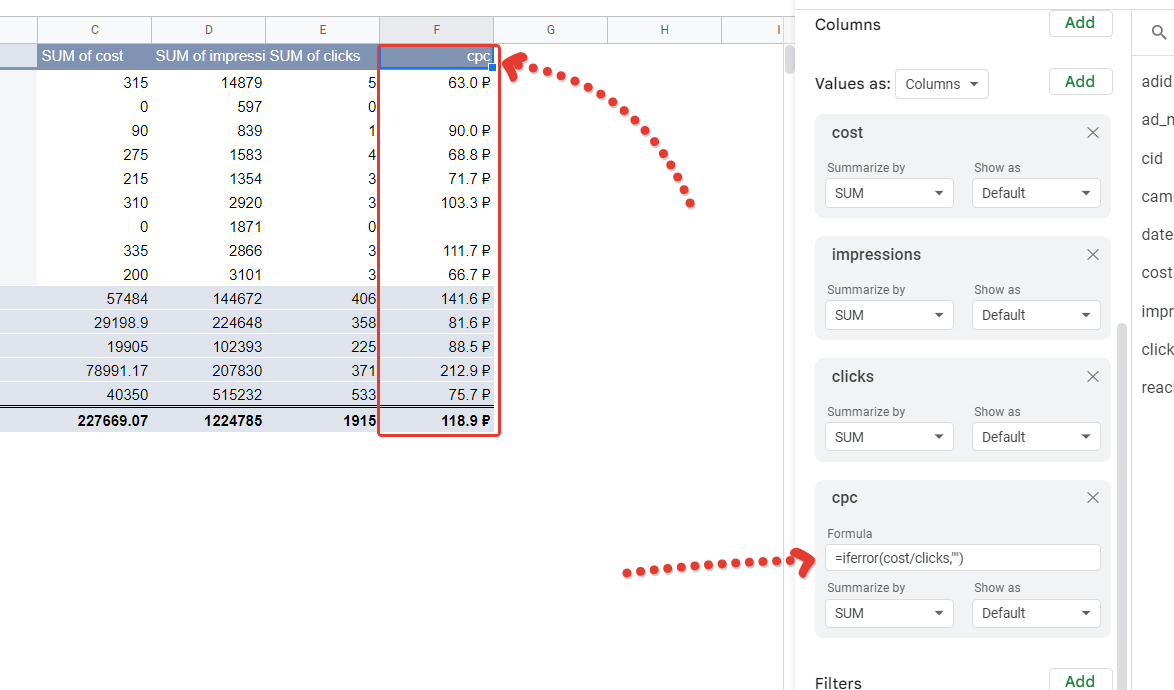The image size is (1174, 690).
Task: Open cpc Show as Default dropdown
Action: (1036, 613)
